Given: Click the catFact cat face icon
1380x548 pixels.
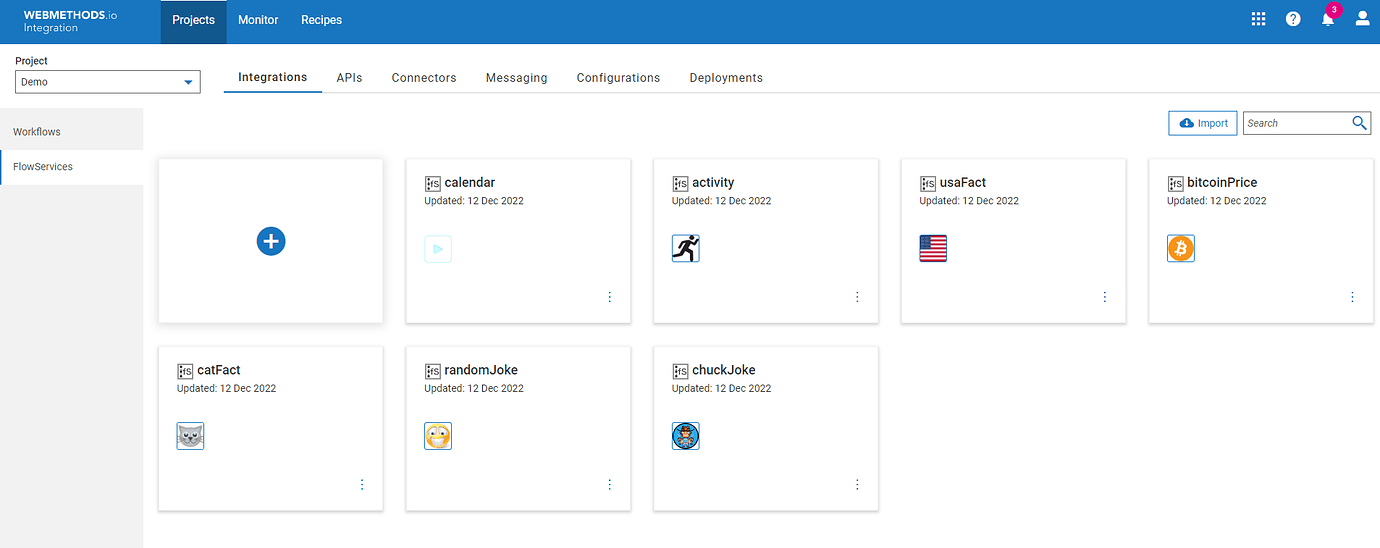Looking at the screenshot, I should [190, 436].
